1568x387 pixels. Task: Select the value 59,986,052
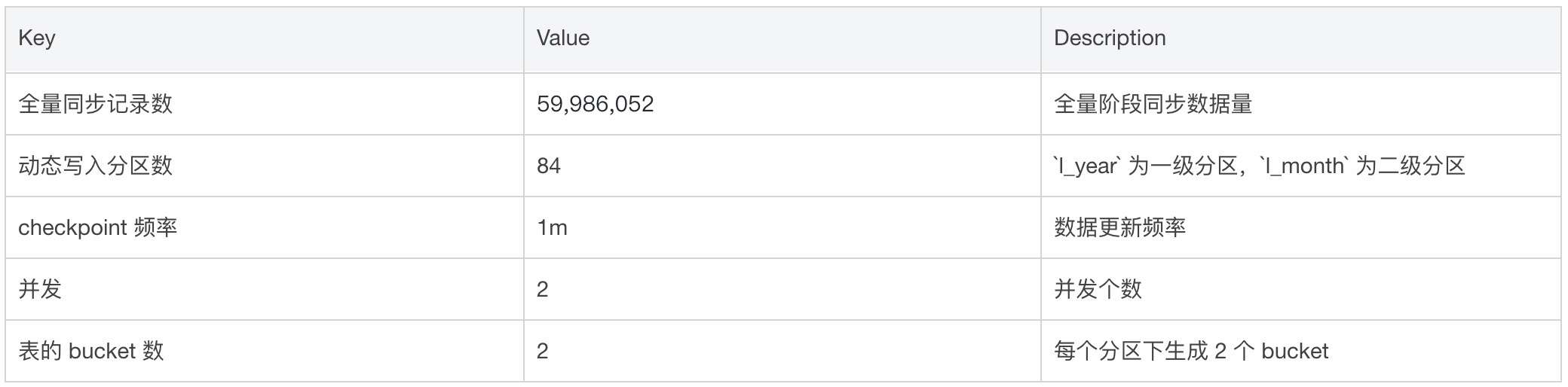pos(596,104)
